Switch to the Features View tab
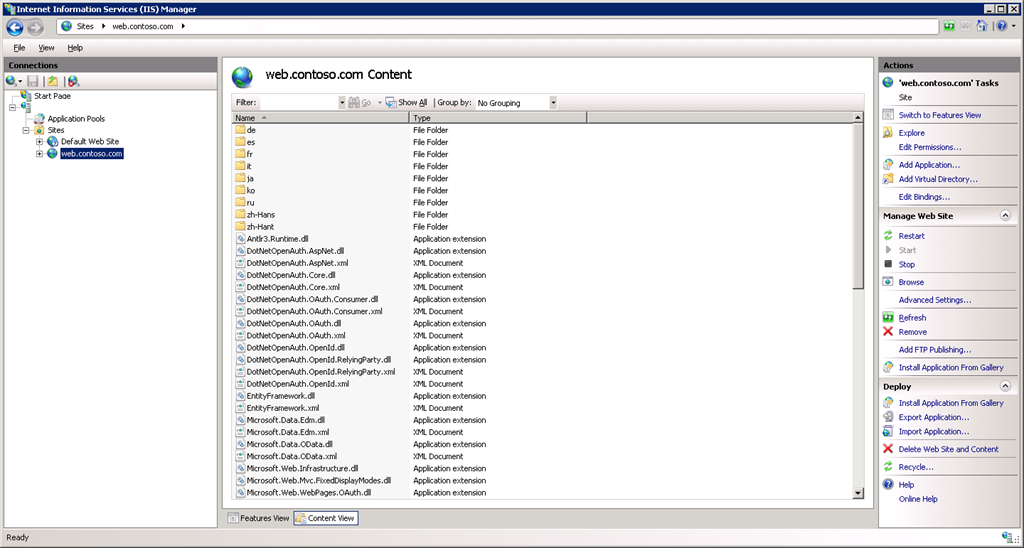This screenshot has width=1024, height=548. pos(258,518)
